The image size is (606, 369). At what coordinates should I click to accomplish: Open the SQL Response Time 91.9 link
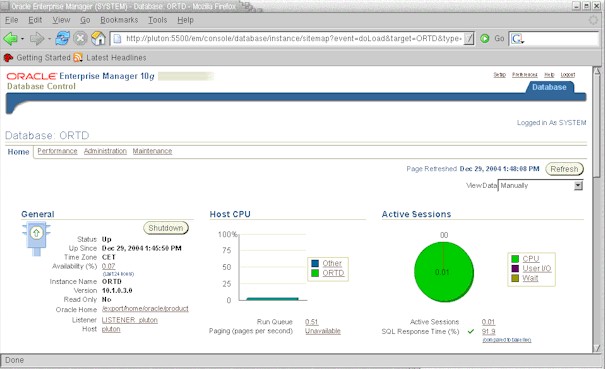pos(488,332)
